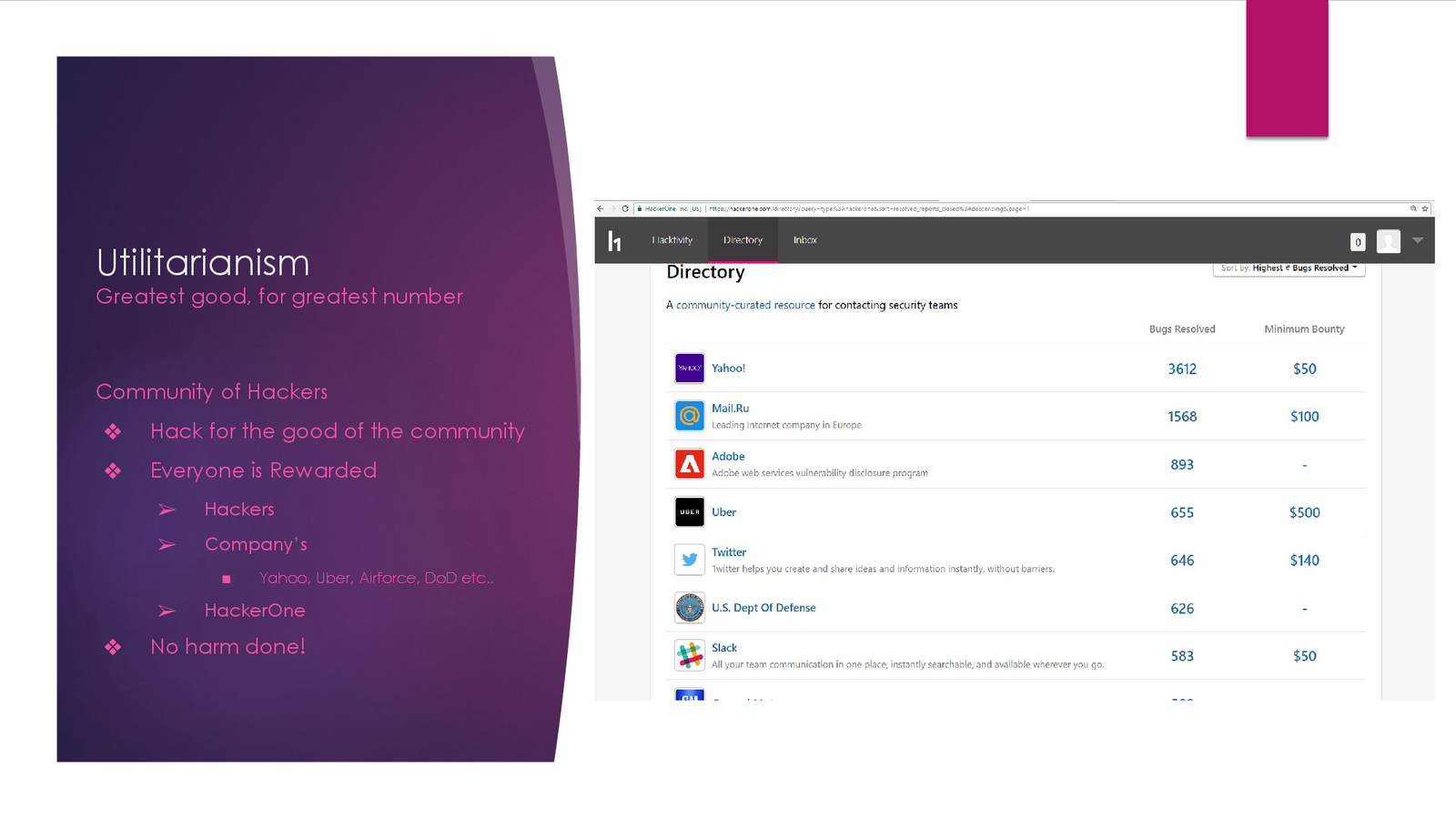Open the U.S. Dept Of Defense link

(x=763, y=608)
